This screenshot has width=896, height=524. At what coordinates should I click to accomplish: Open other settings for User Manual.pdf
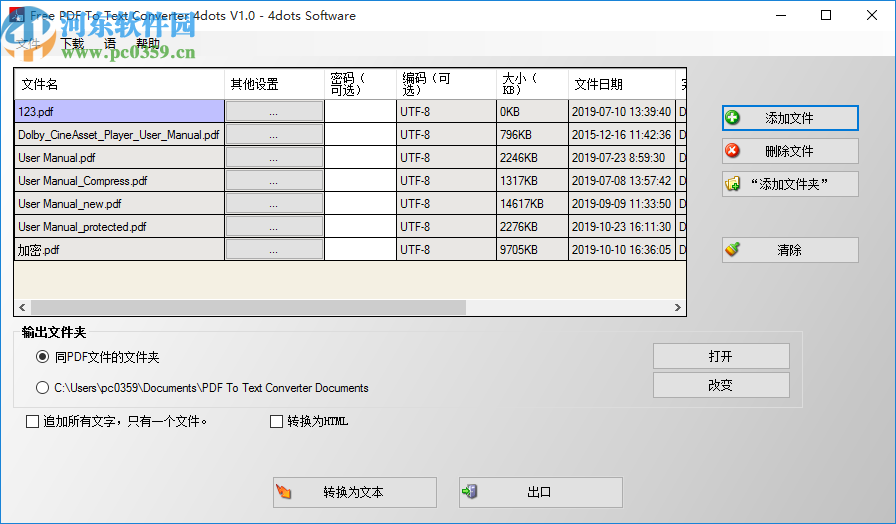pos(274,157)
